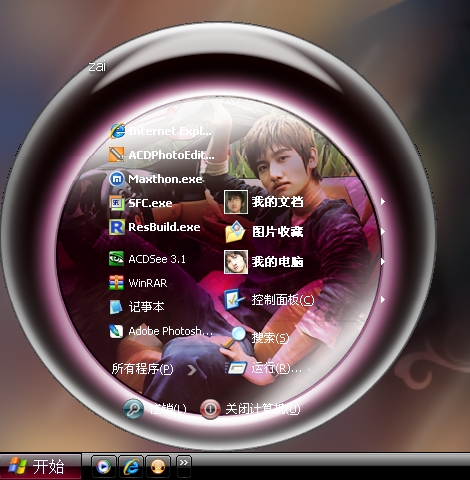
Task: Click 注销(L) log off button
Action: (155, 409)
